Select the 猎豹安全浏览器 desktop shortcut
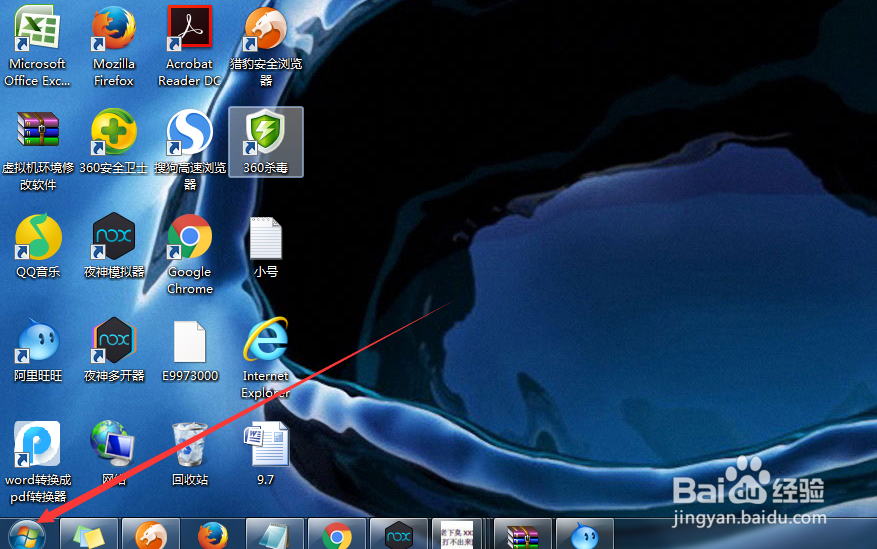The image size is (877, 549). coord(266,46)
